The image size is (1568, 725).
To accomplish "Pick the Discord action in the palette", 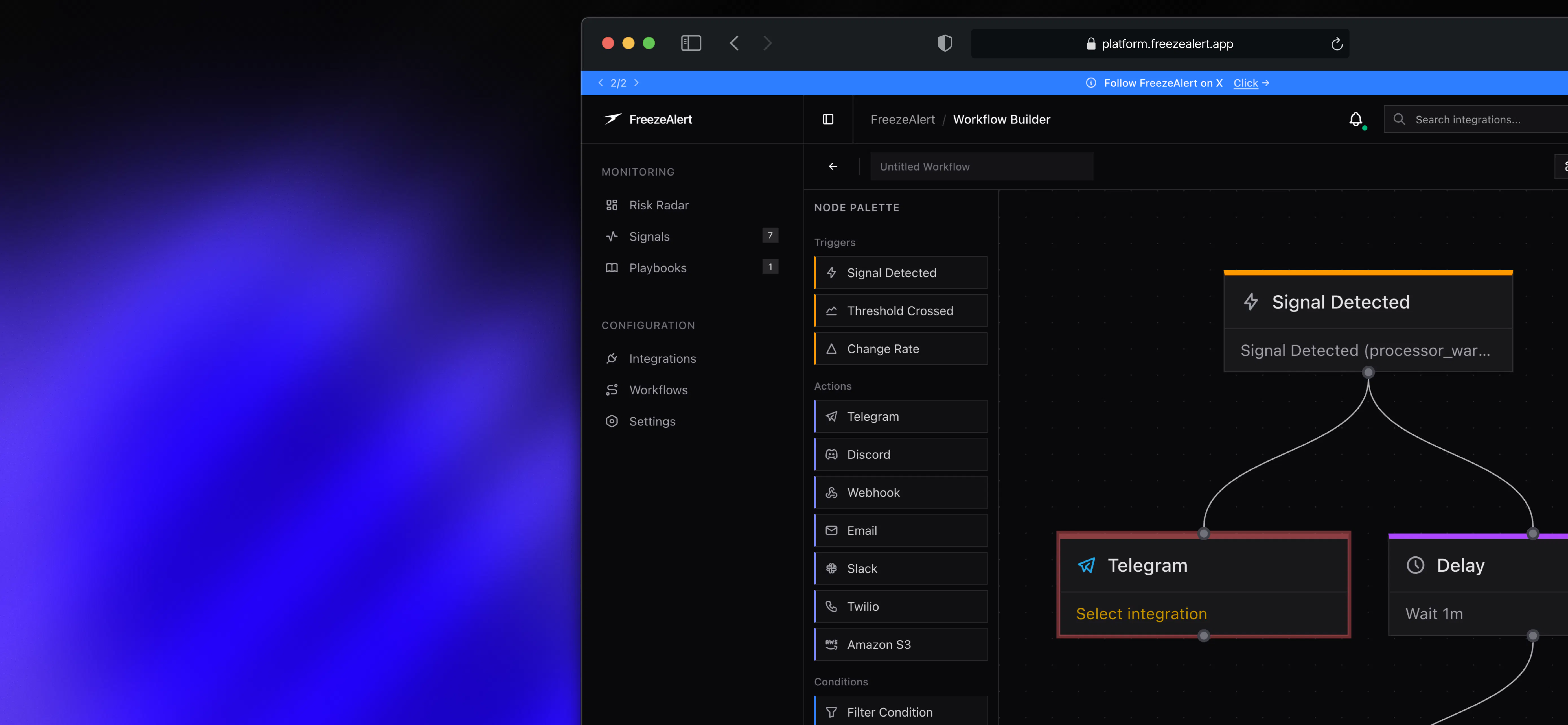I will pos(901,454).
